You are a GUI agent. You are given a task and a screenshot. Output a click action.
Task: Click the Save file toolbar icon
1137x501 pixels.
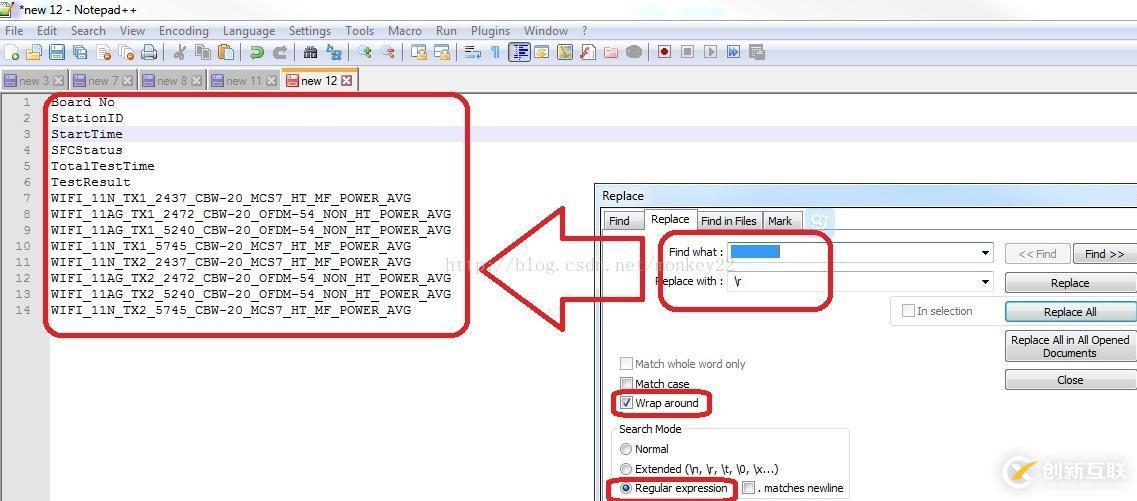point(57,53)
